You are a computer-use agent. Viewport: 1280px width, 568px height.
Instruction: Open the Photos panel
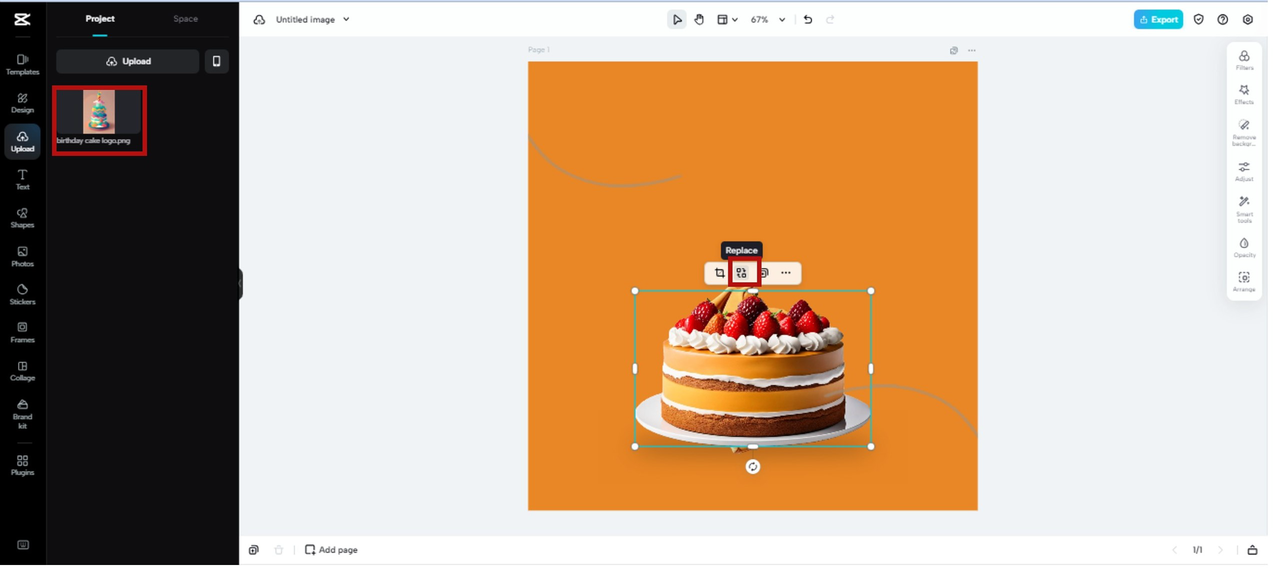(22, 257)
